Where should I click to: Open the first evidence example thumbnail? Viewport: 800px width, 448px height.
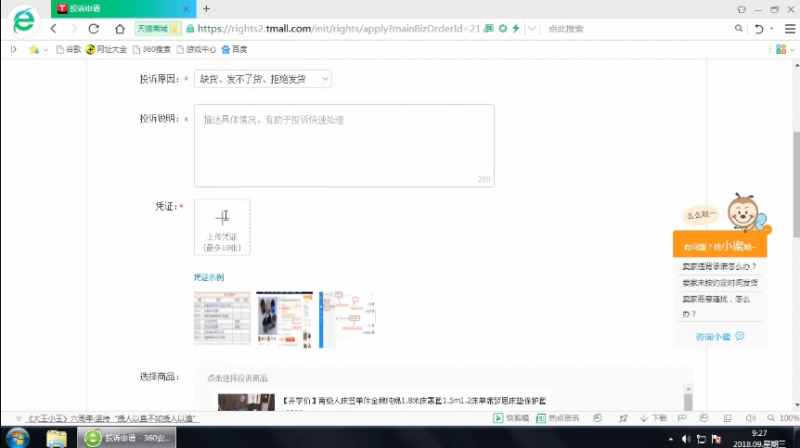[222, 319]
